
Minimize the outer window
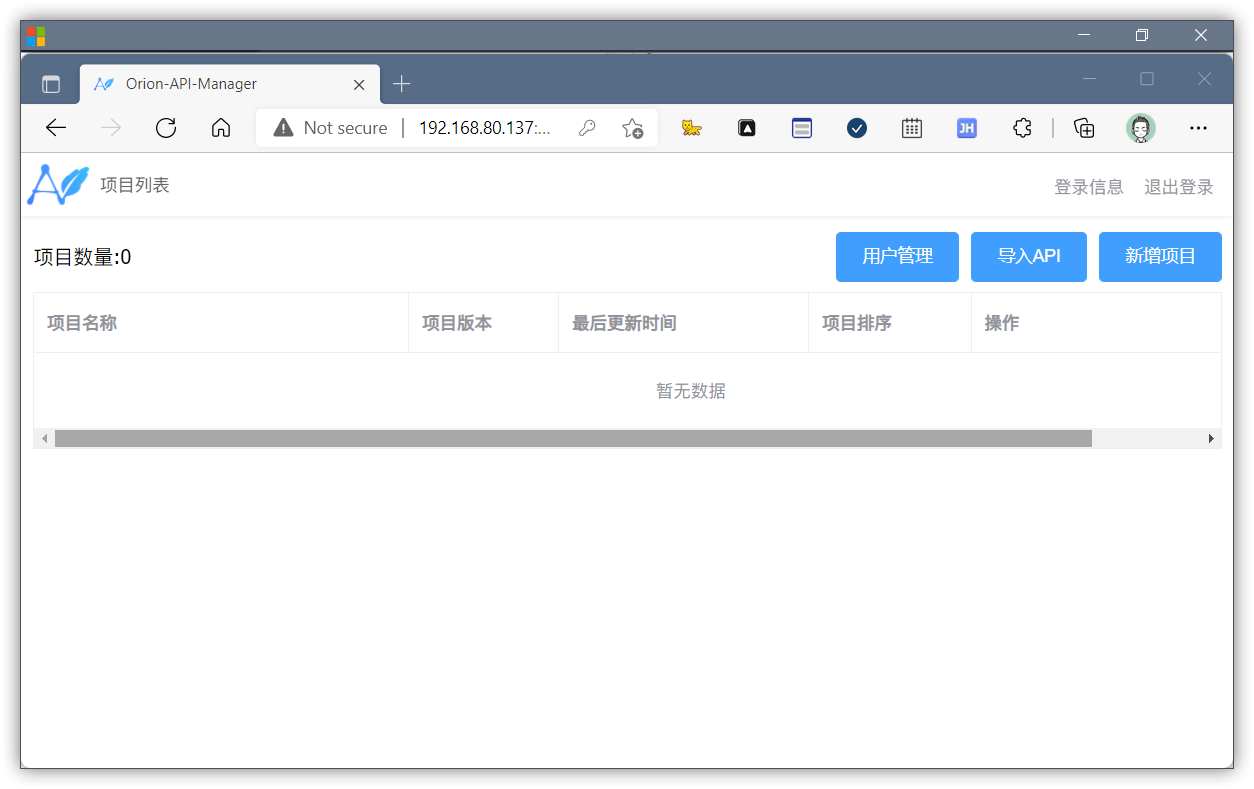1084,35
